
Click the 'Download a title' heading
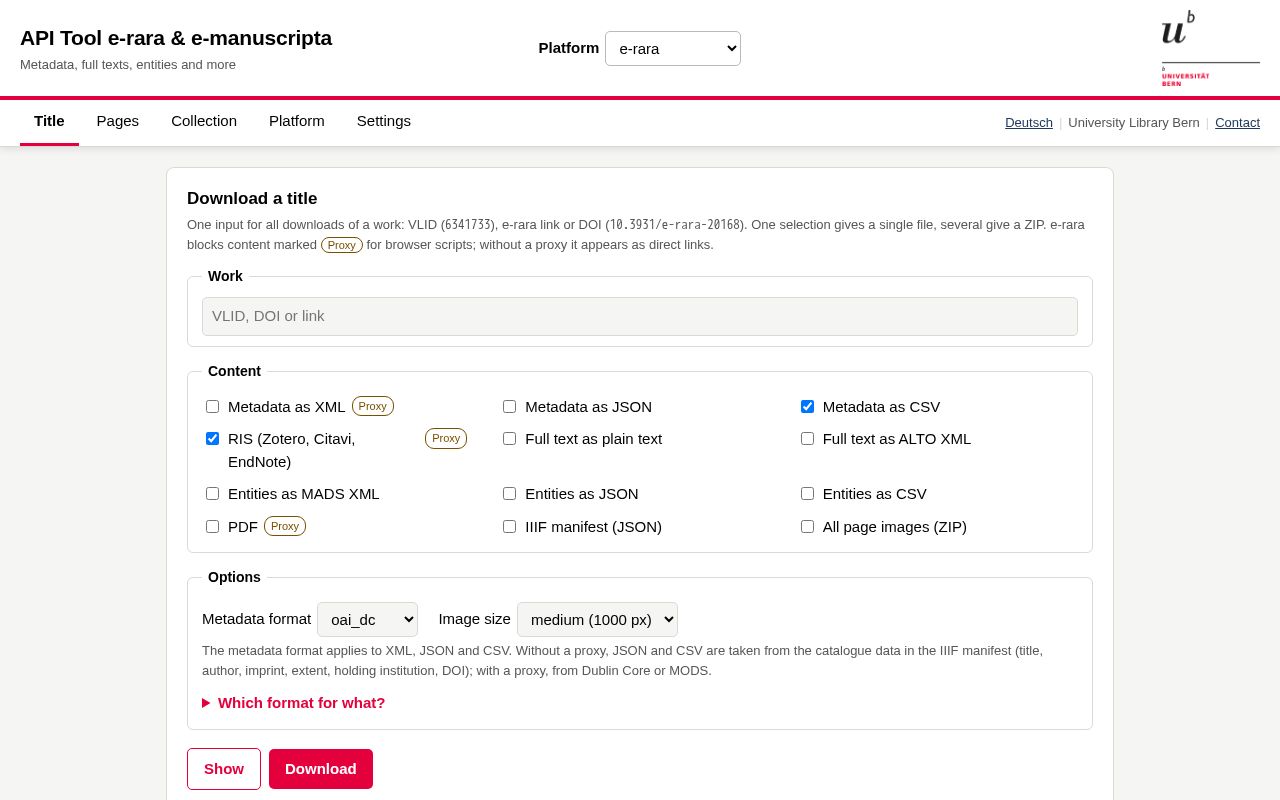(252, 198)
